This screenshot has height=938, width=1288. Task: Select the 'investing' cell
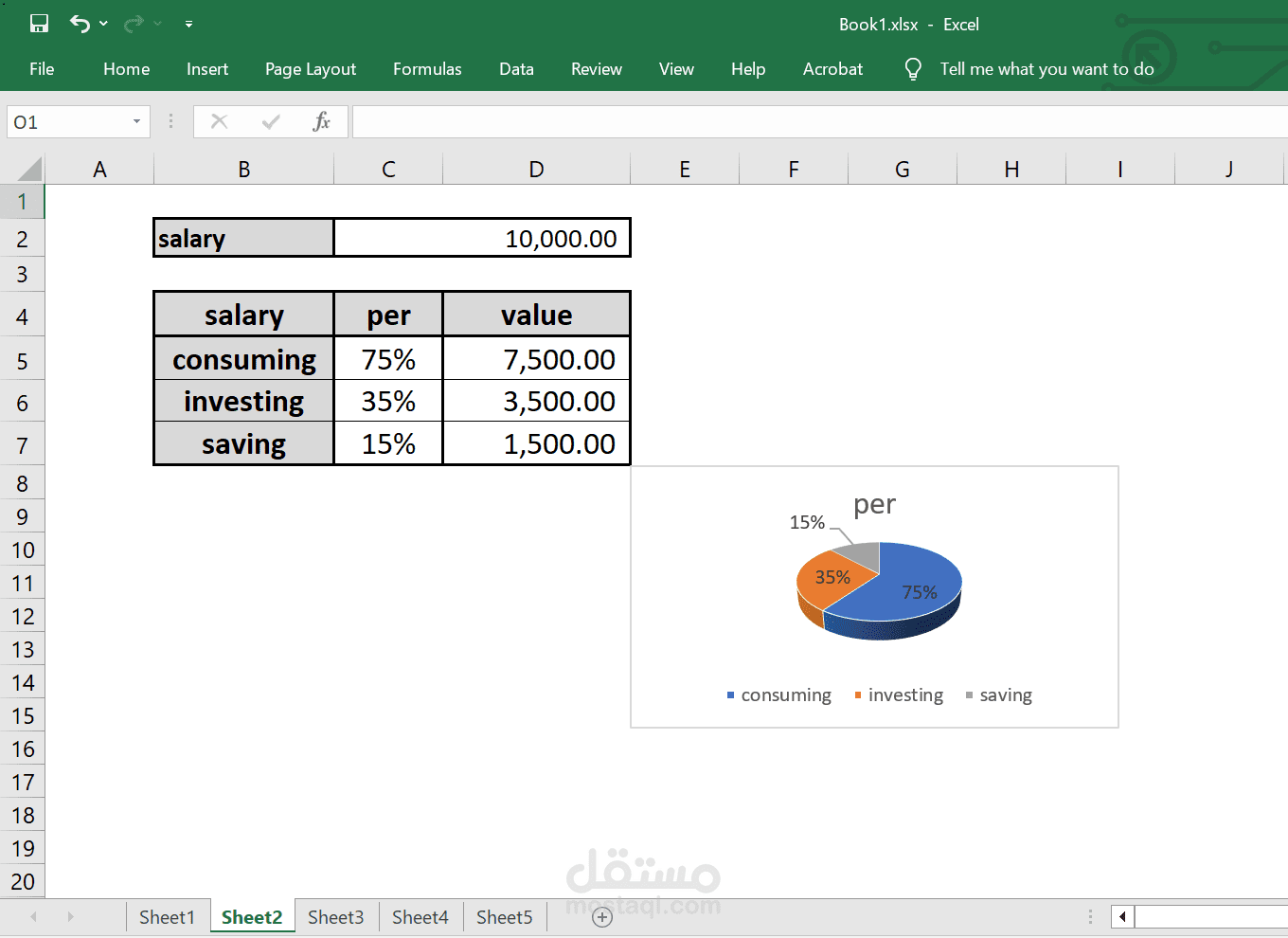click(x=243, y=402)
